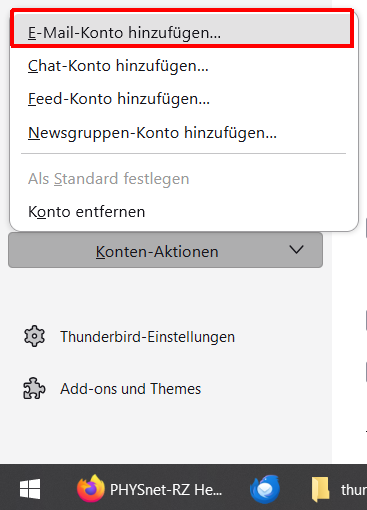The height and width of the screenshot is (510, 367).
Task: Switch to the PHYSnet-RZ He... taskbar window
Action: 166,490
